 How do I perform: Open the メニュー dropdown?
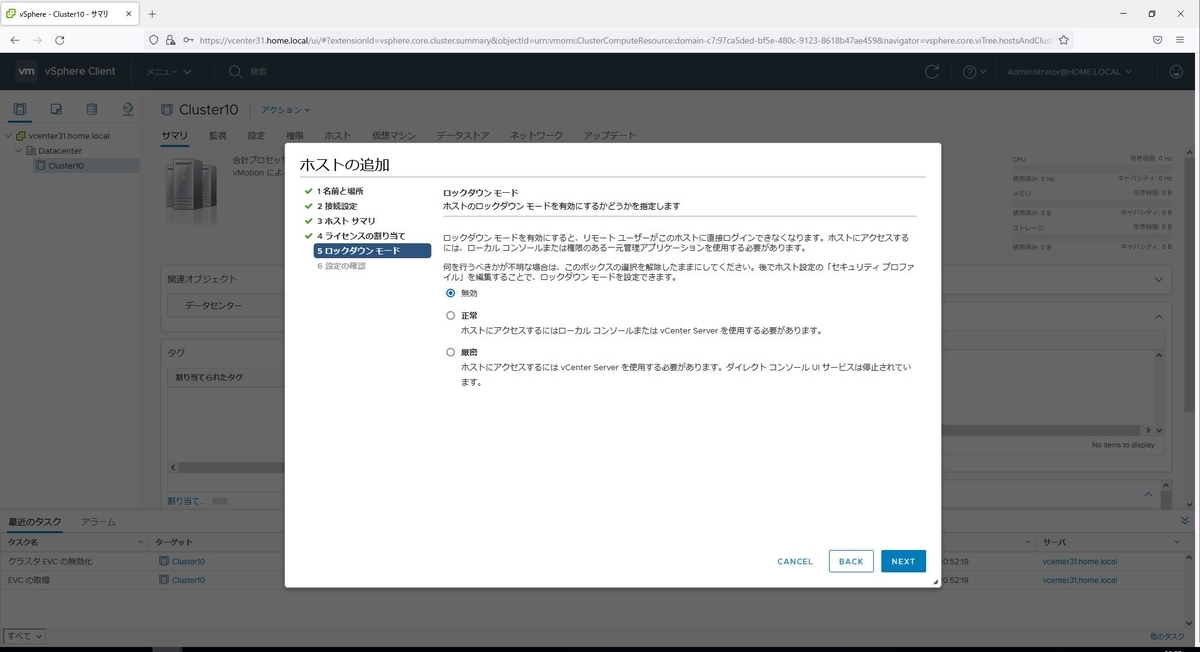tap(168, 72)
